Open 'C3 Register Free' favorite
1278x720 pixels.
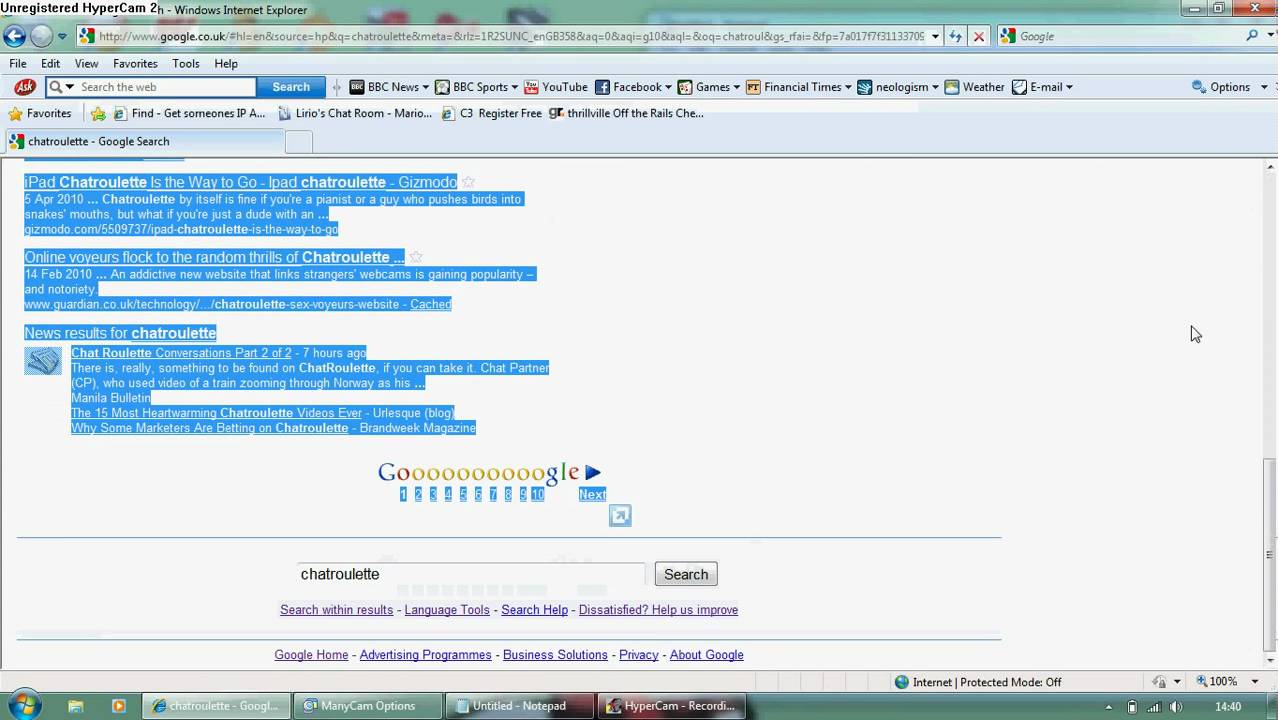point(491,113)
